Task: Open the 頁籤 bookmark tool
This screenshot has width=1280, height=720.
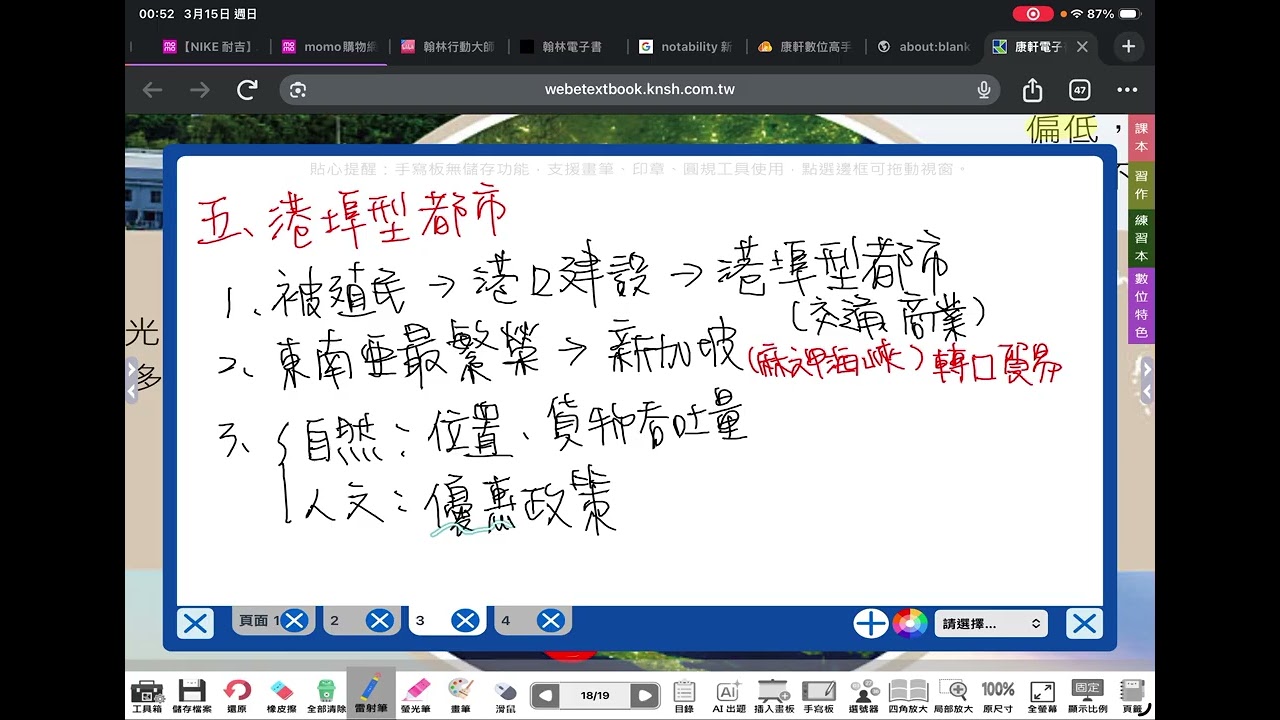Action: tap(1132, 695)
